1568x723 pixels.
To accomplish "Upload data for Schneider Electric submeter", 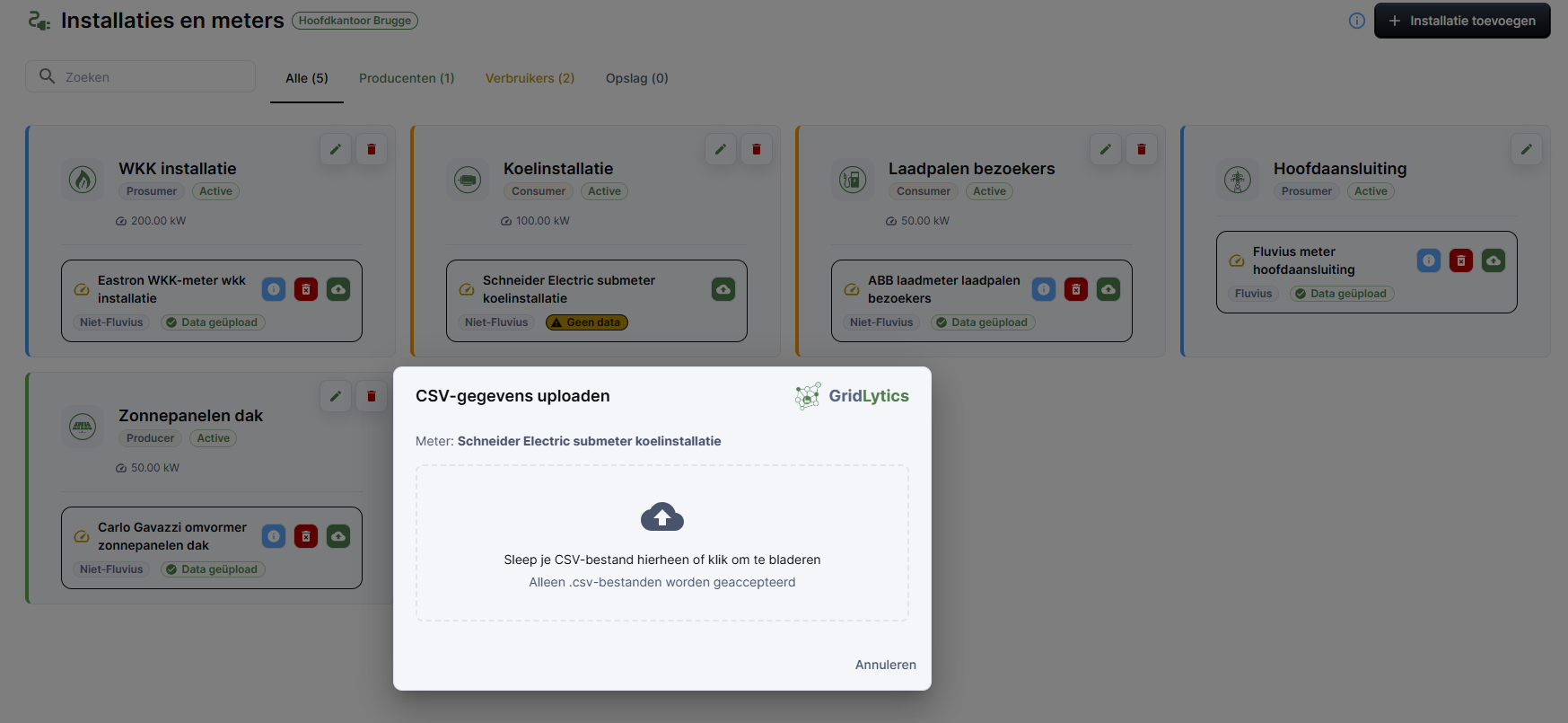I will pyautogui.click(x=723, y=289).
